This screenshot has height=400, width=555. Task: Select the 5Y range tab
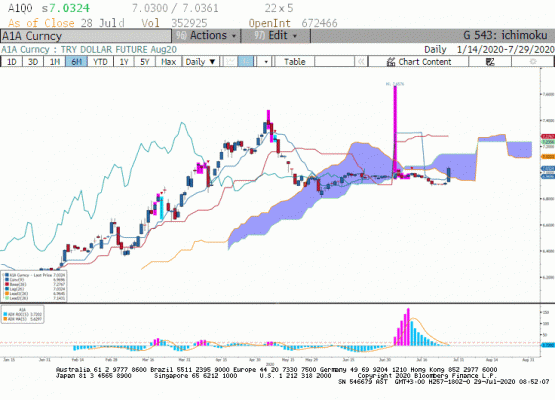145,62
